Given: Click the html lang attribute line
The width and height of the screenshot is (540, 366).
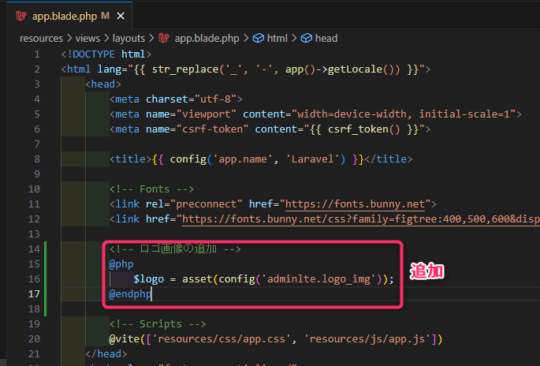Looking at the screenshot, I should pos(246,69).
